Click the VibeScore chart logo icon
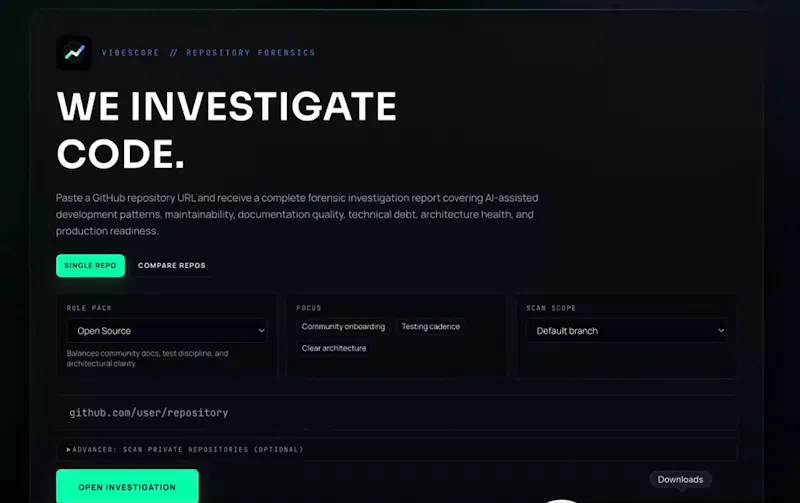 (74, 53)
